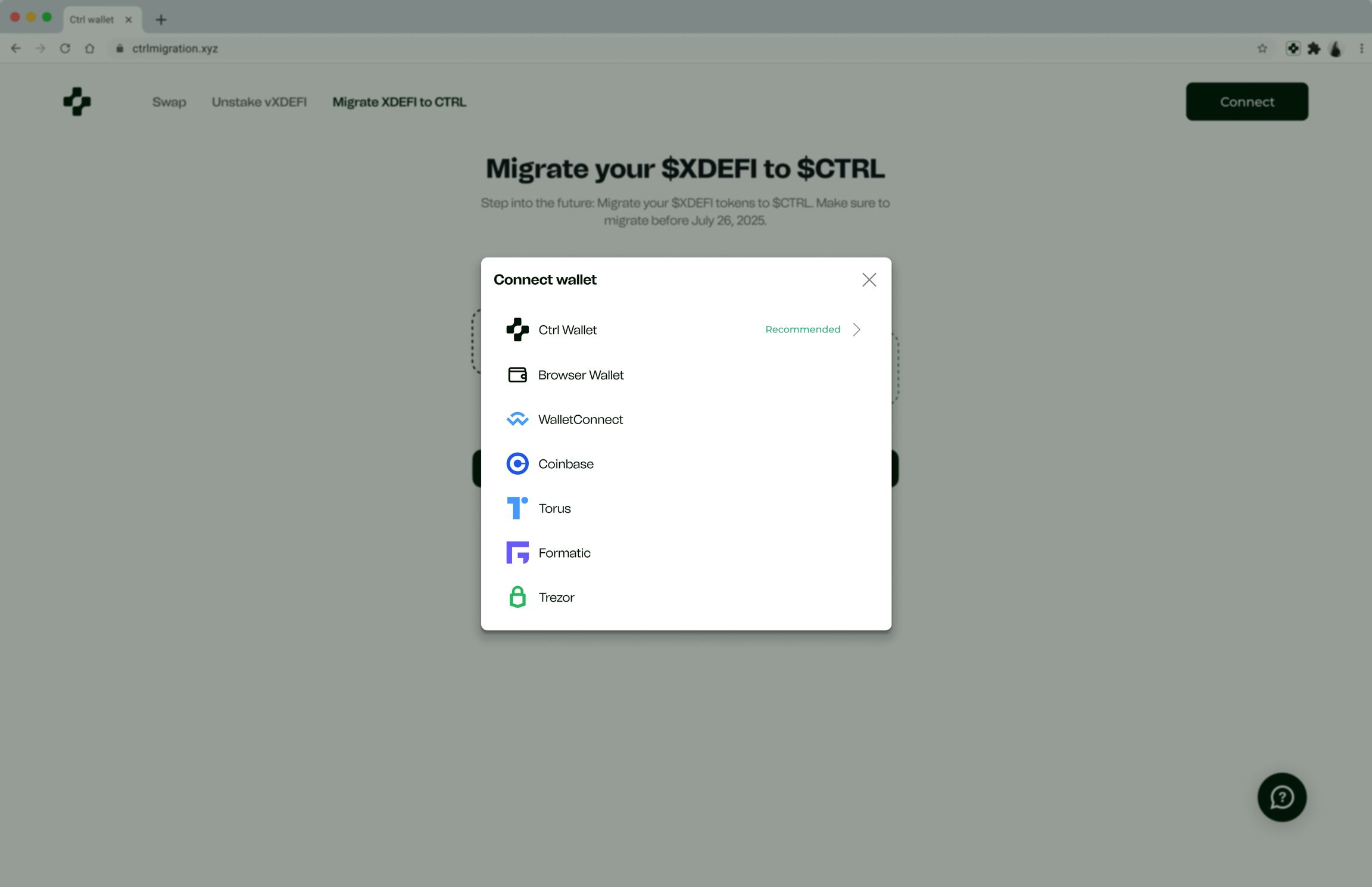Click the Recommended label link

pos(802,329)
